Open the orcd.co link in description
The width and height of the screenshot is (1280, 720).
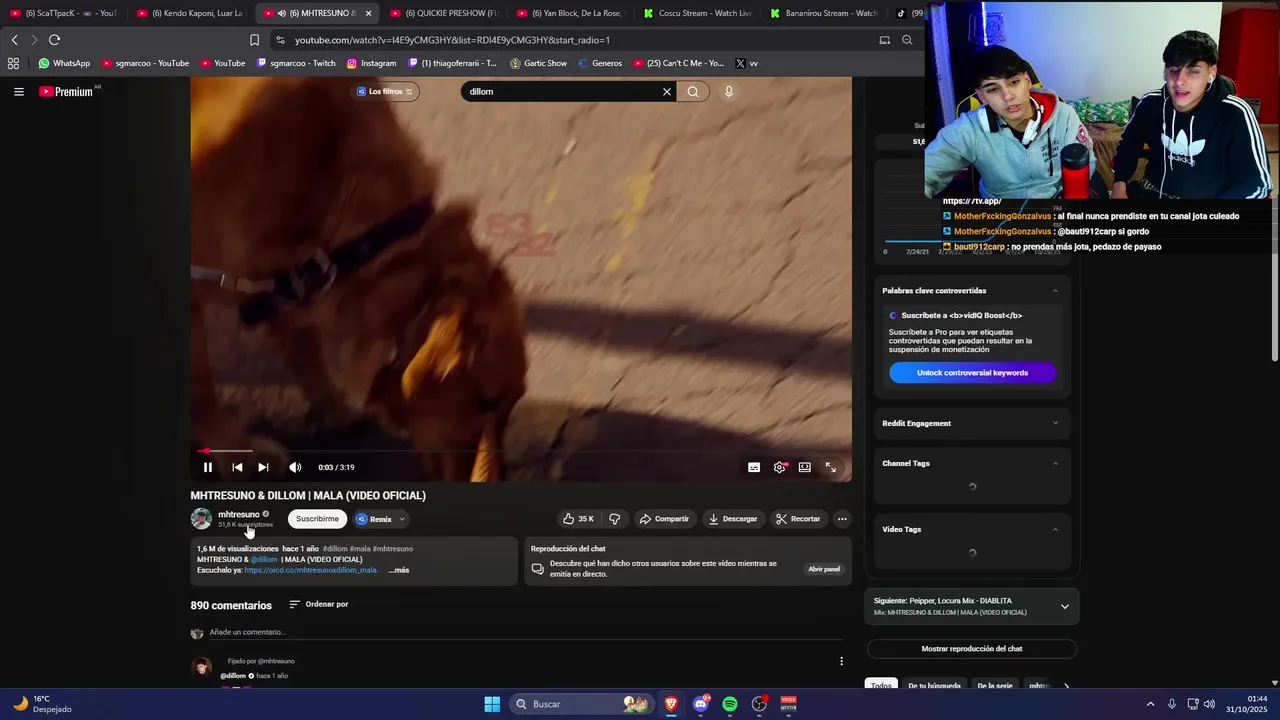[x=311, y=570]
